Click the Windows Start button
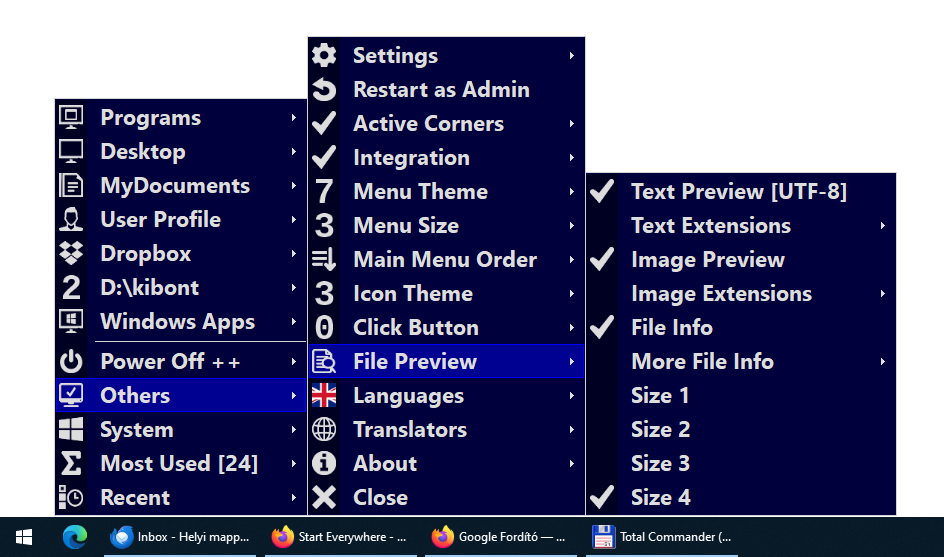 tap(24, 537)
